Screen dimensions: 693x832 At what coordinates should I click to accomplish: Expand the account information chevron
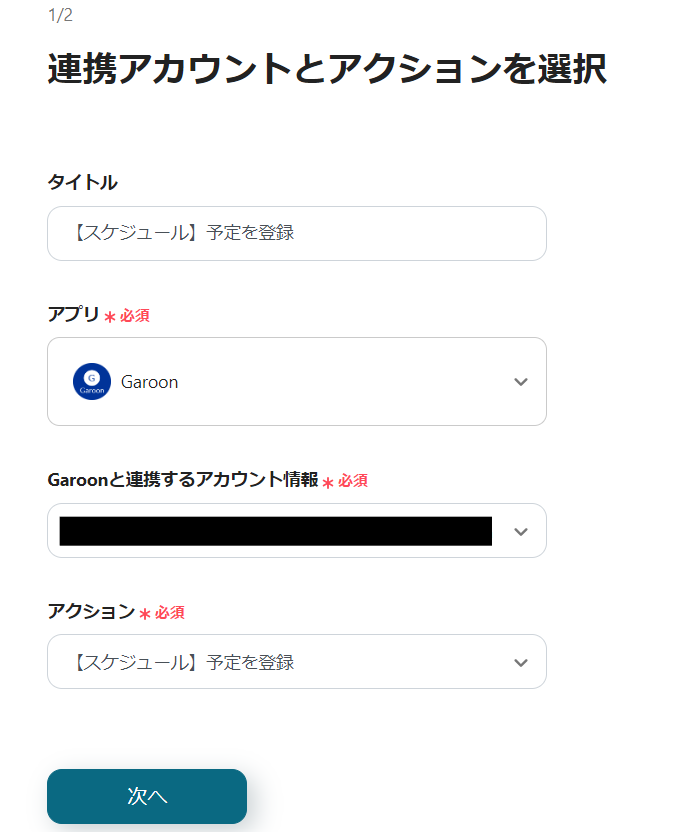pyautogui.click(x=520, y=530)
